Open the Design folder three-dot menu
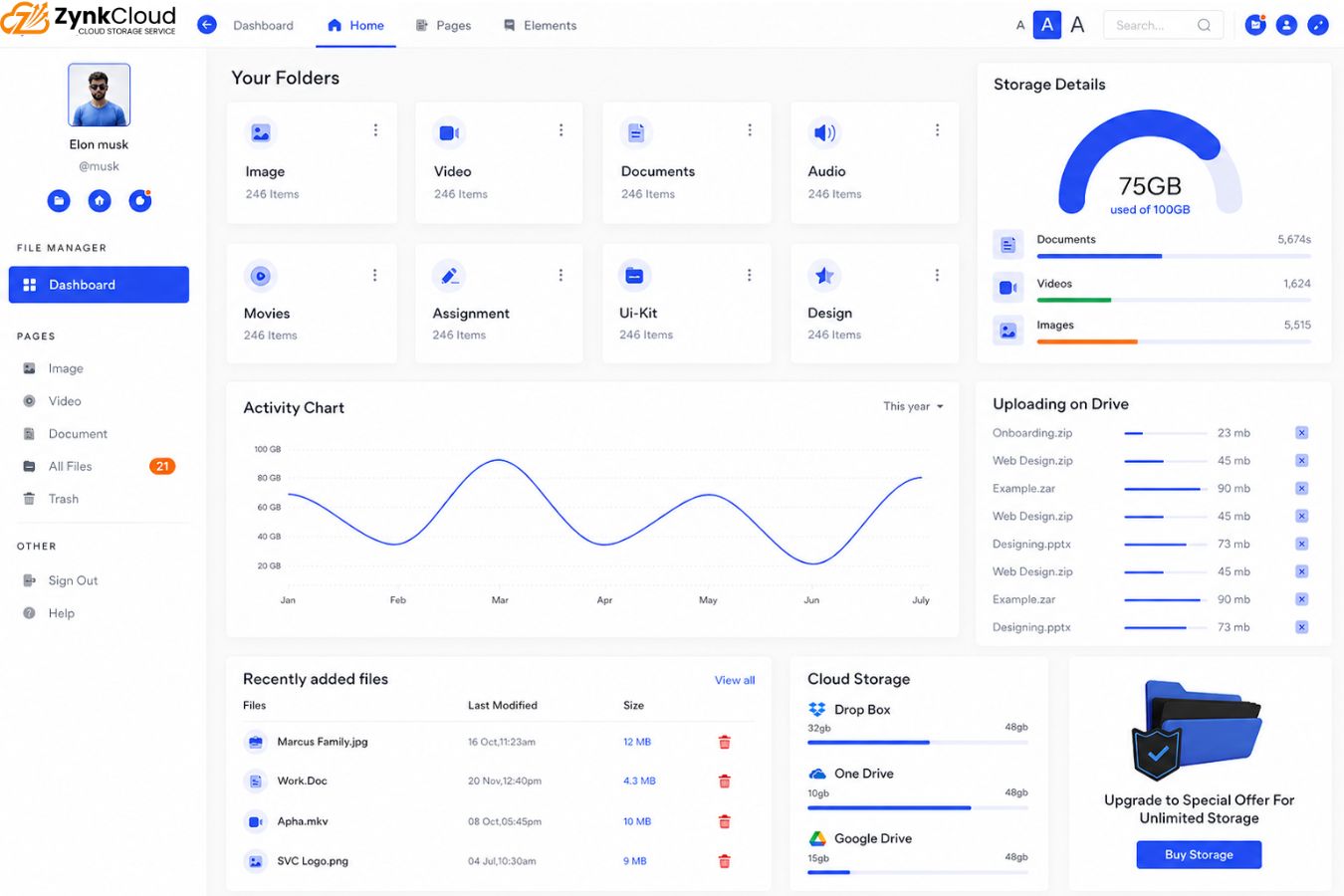1344x896 pixels. pos(937,276)
